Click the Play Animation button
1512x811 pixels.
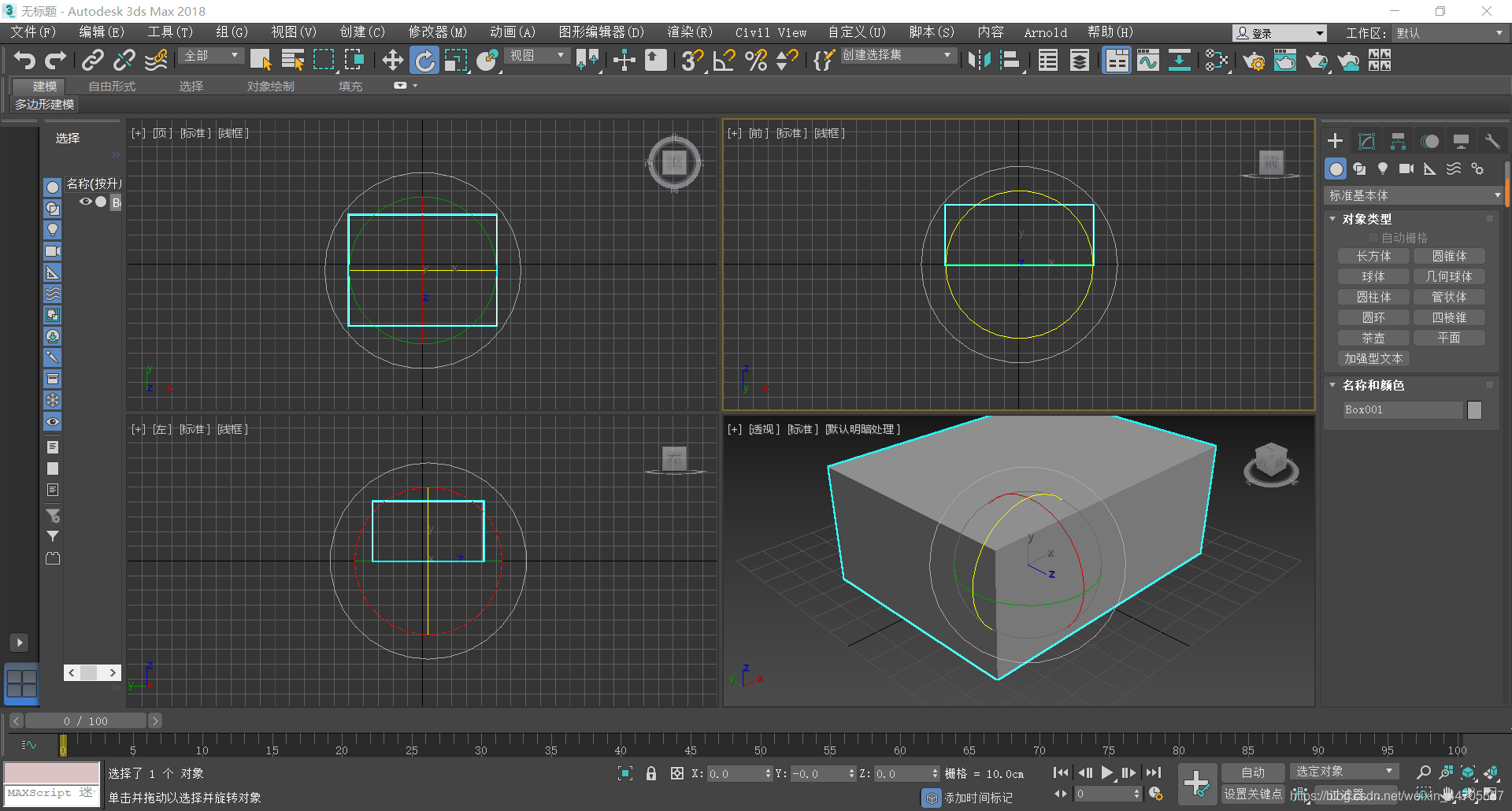[x=1107, y=773]
